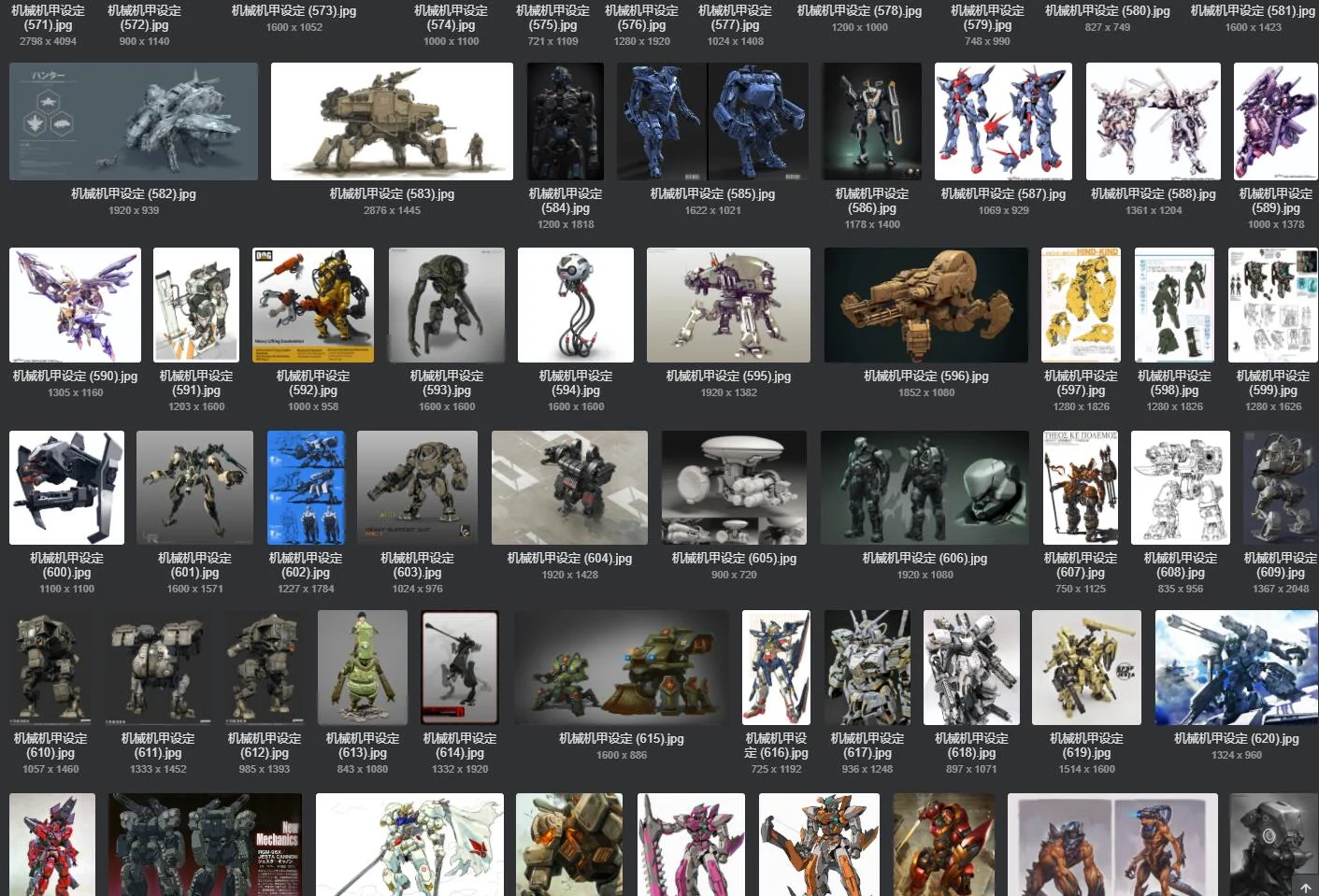Image resolution: width=1319 pixels, height=896 pixels.
Task: Click filename 机械机甲设定 (574).jpg
Action: (x=451, y=18)
